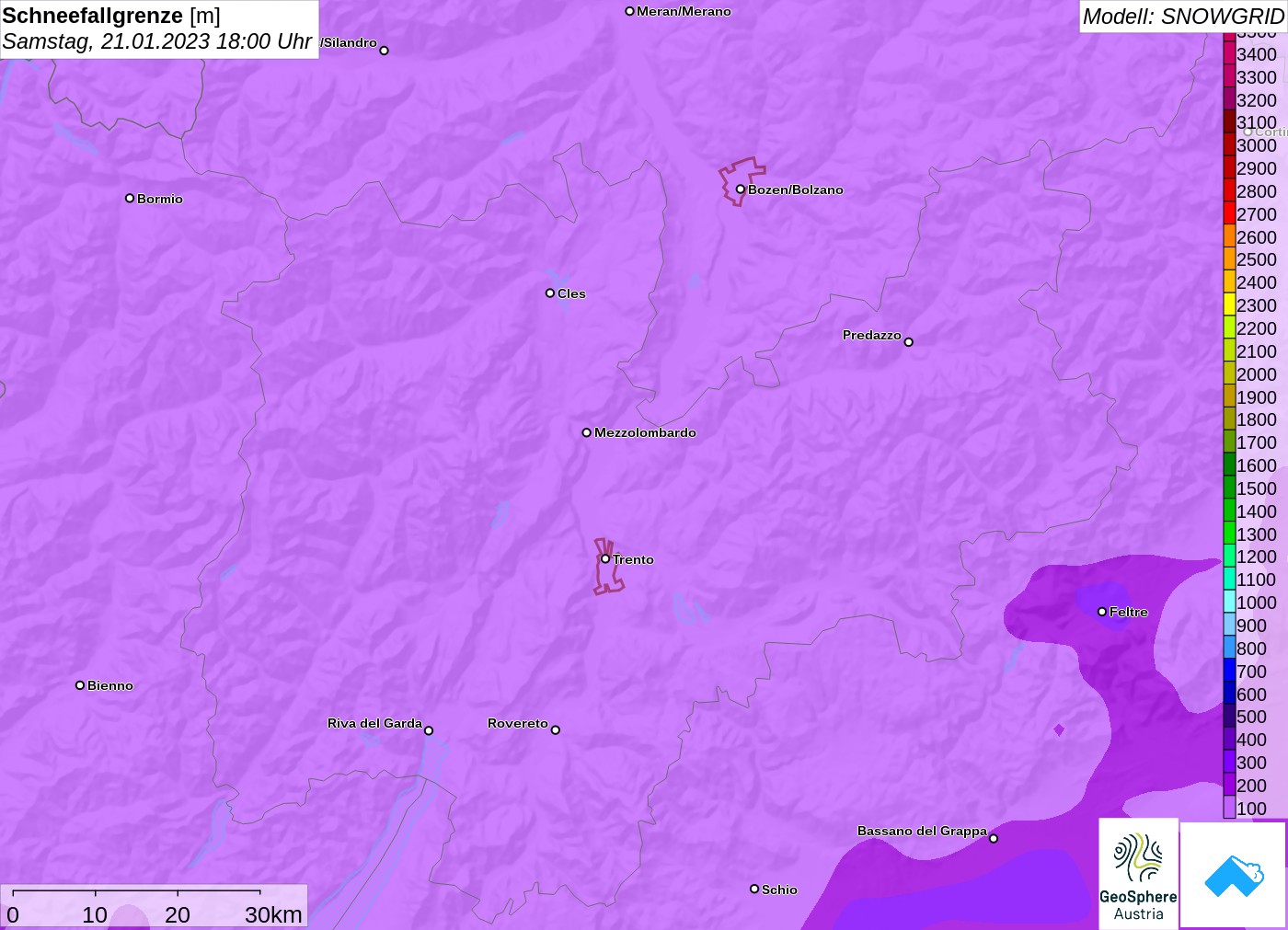The width and height of the screenshot is (1288, 930).
Task: Click the scale bar '10' tick label
Action: tap(95, 914)
